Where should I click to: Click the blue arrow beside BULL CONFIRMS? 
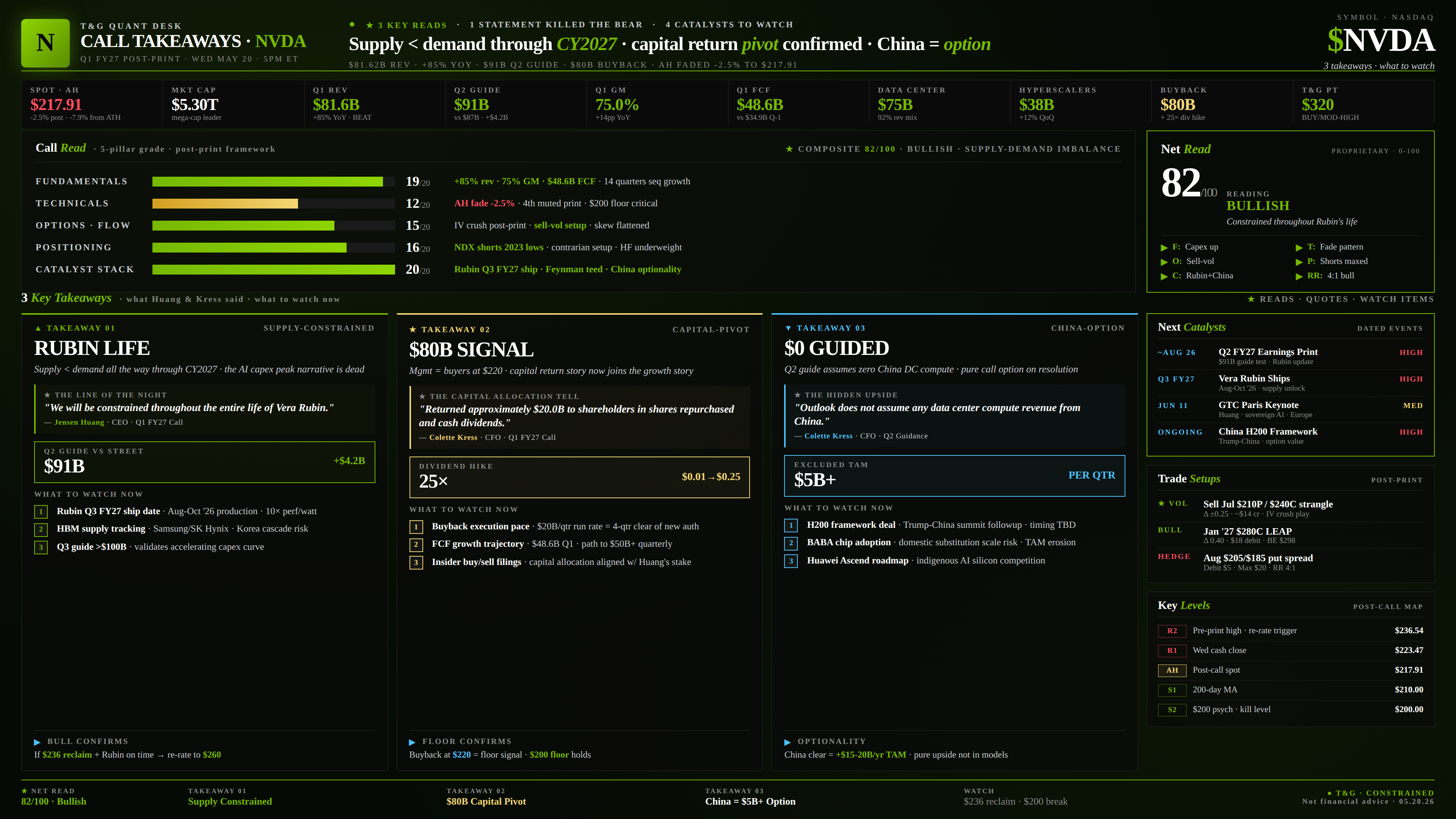[37, 742]
